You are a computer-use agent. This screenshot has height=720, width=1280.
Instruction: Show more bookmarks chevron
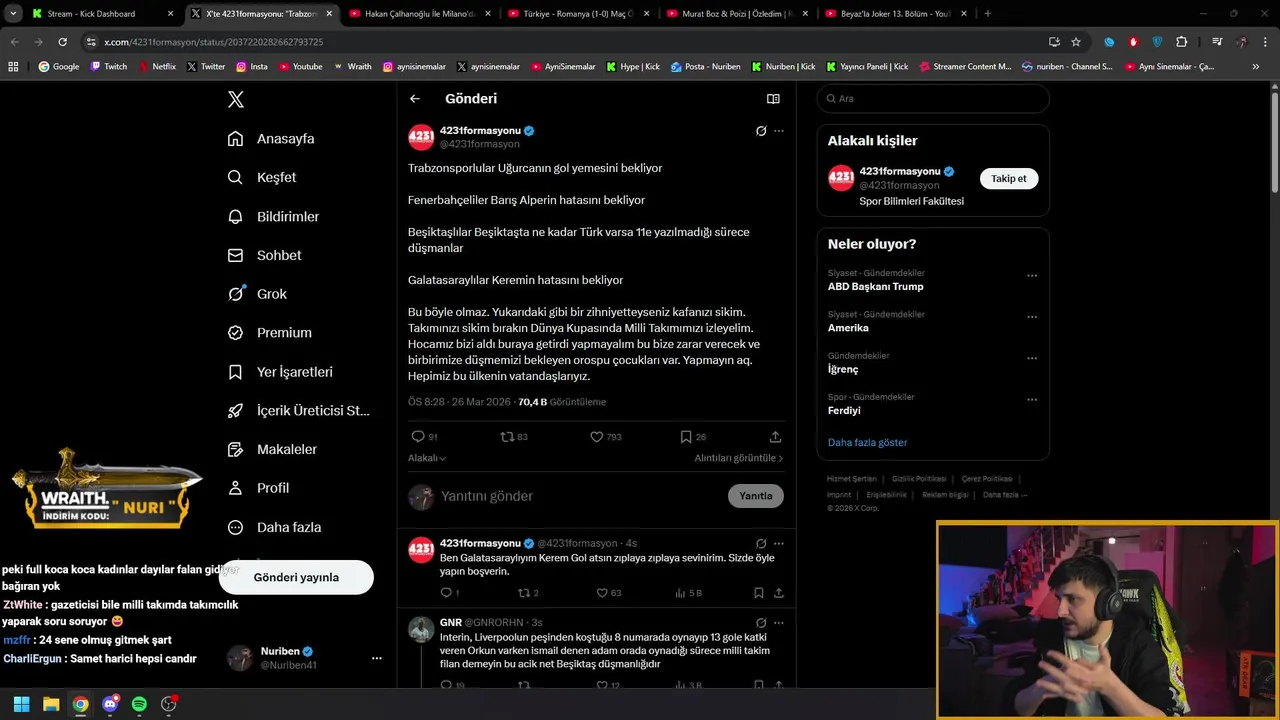pos(1256,67)
